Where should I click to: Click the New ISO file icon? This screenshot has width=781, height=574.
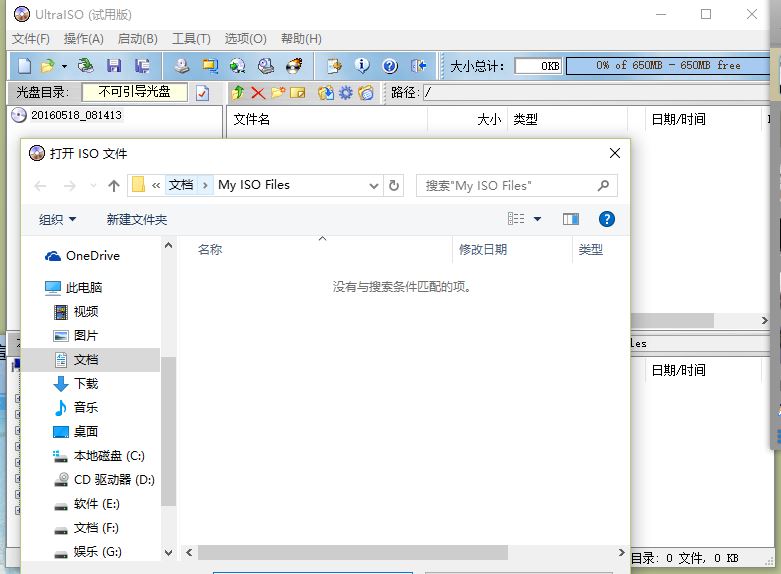(25, 66)
